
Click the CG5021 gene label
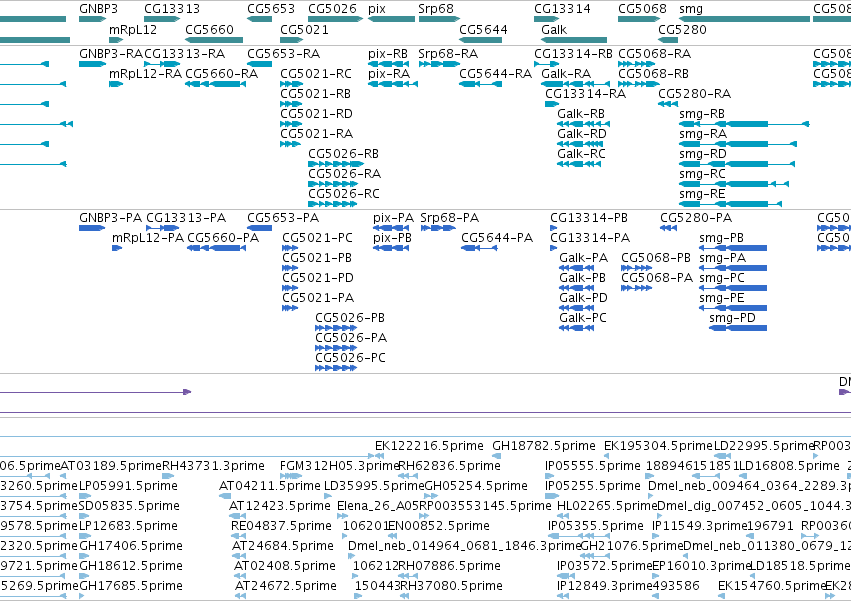coord(304,29)
